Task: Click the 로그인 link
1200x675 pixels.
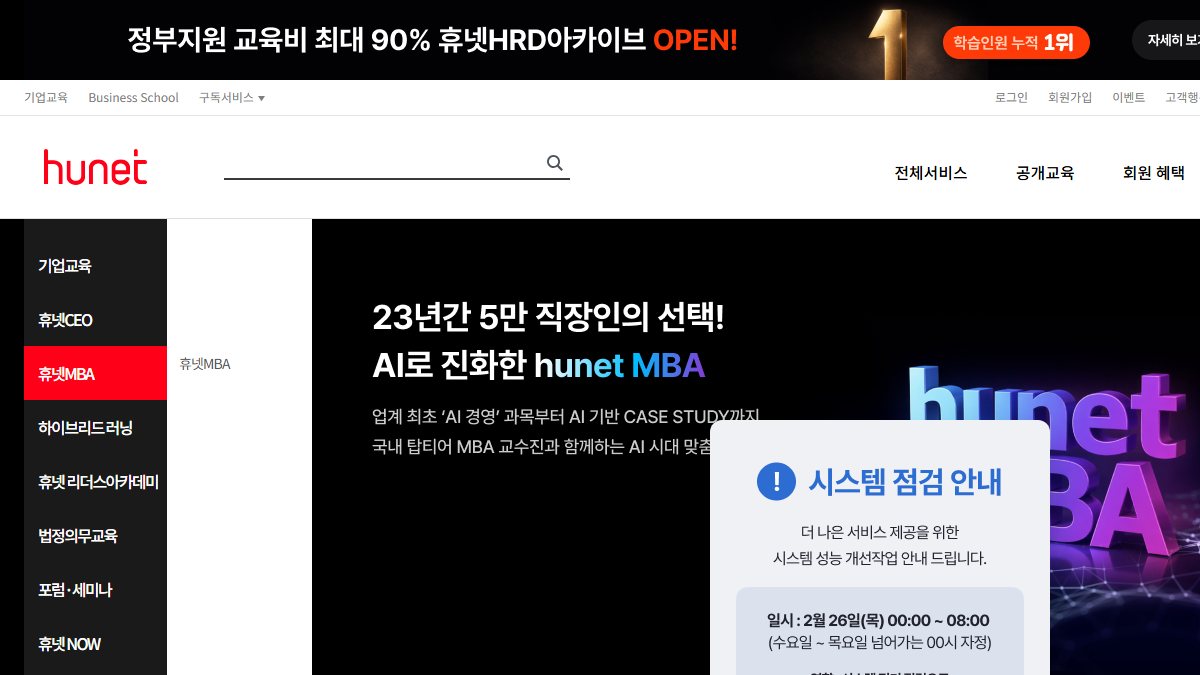Action: [x=1011, y=98]
